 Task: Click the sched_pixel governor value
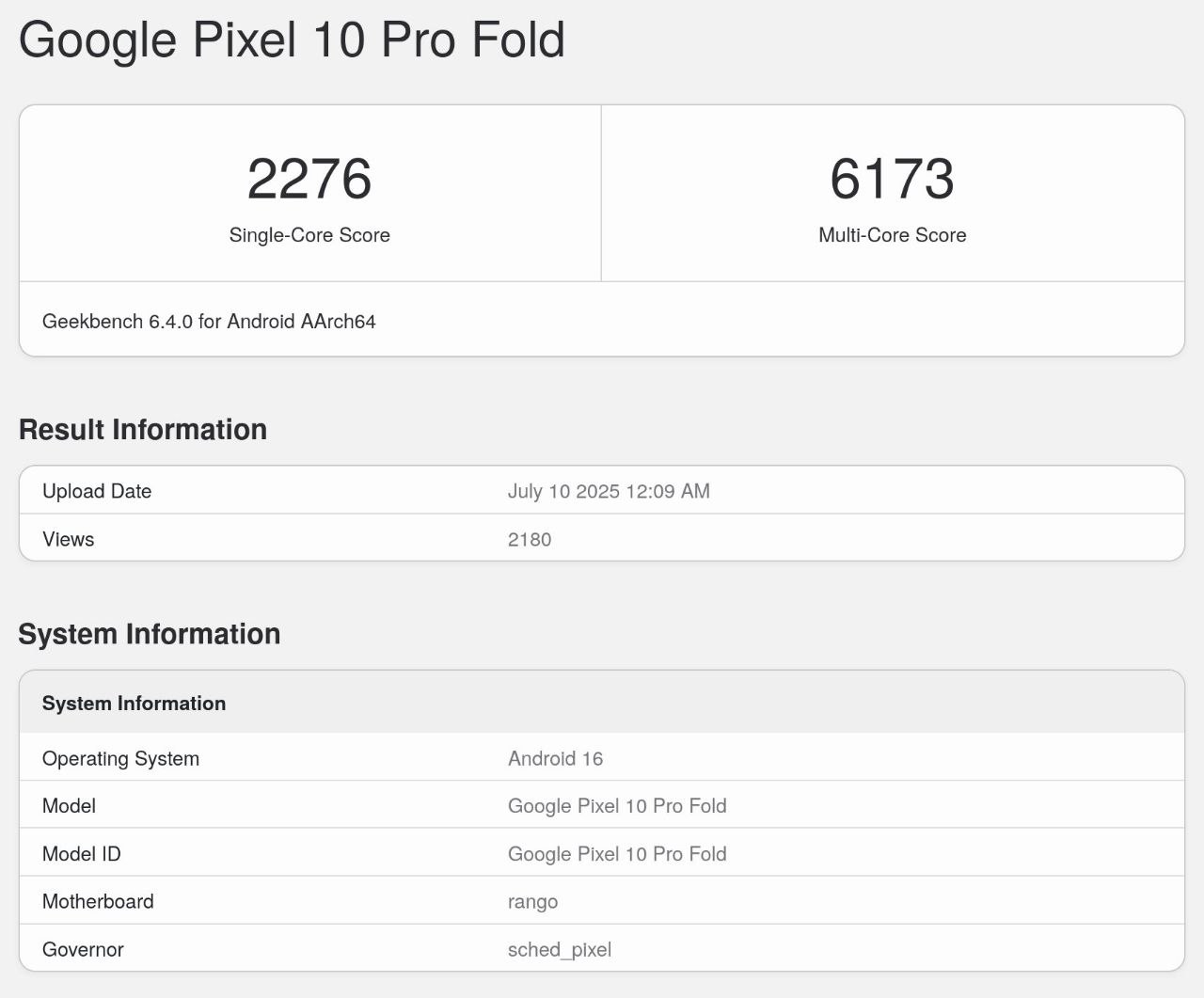[x=560, y=950]
